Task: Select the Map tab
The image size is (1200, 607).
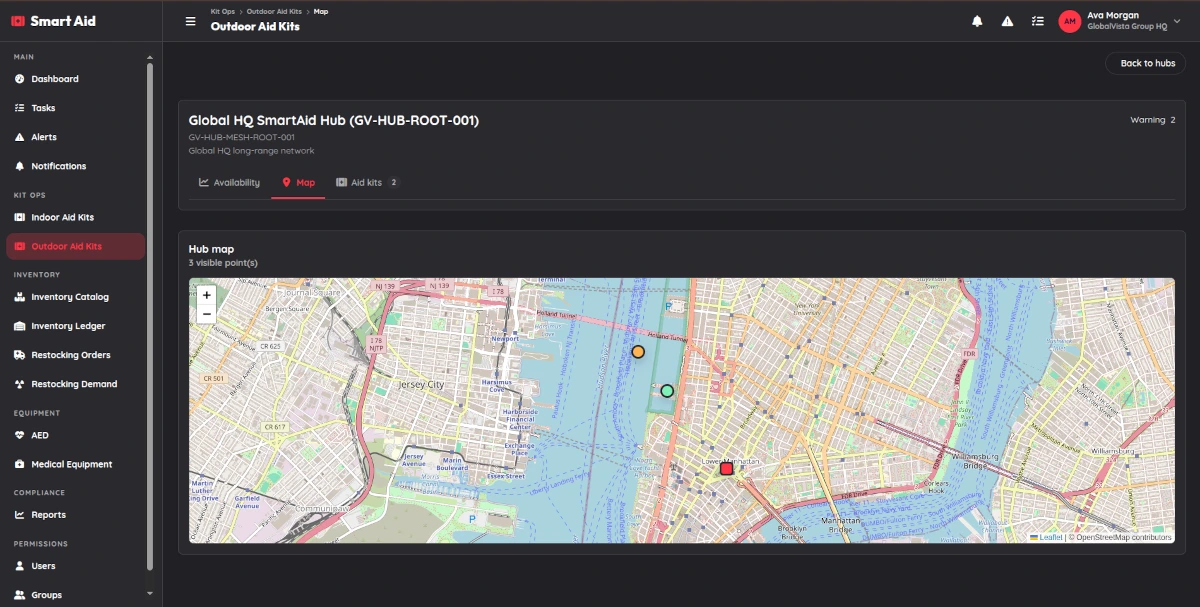Action: coord(298,183)
